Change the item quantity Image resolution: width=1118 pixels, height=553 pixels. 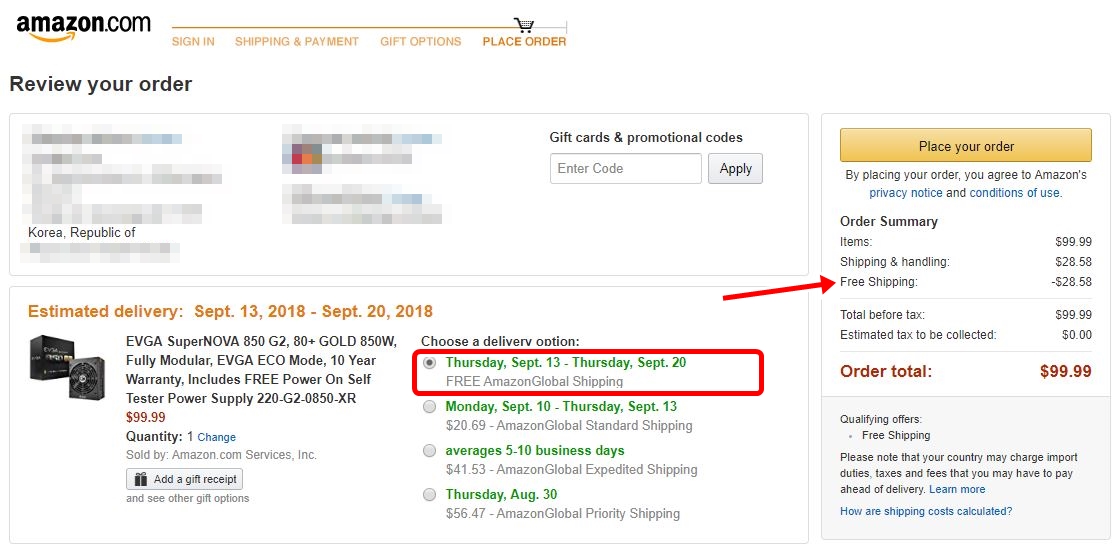pos(217,438)
